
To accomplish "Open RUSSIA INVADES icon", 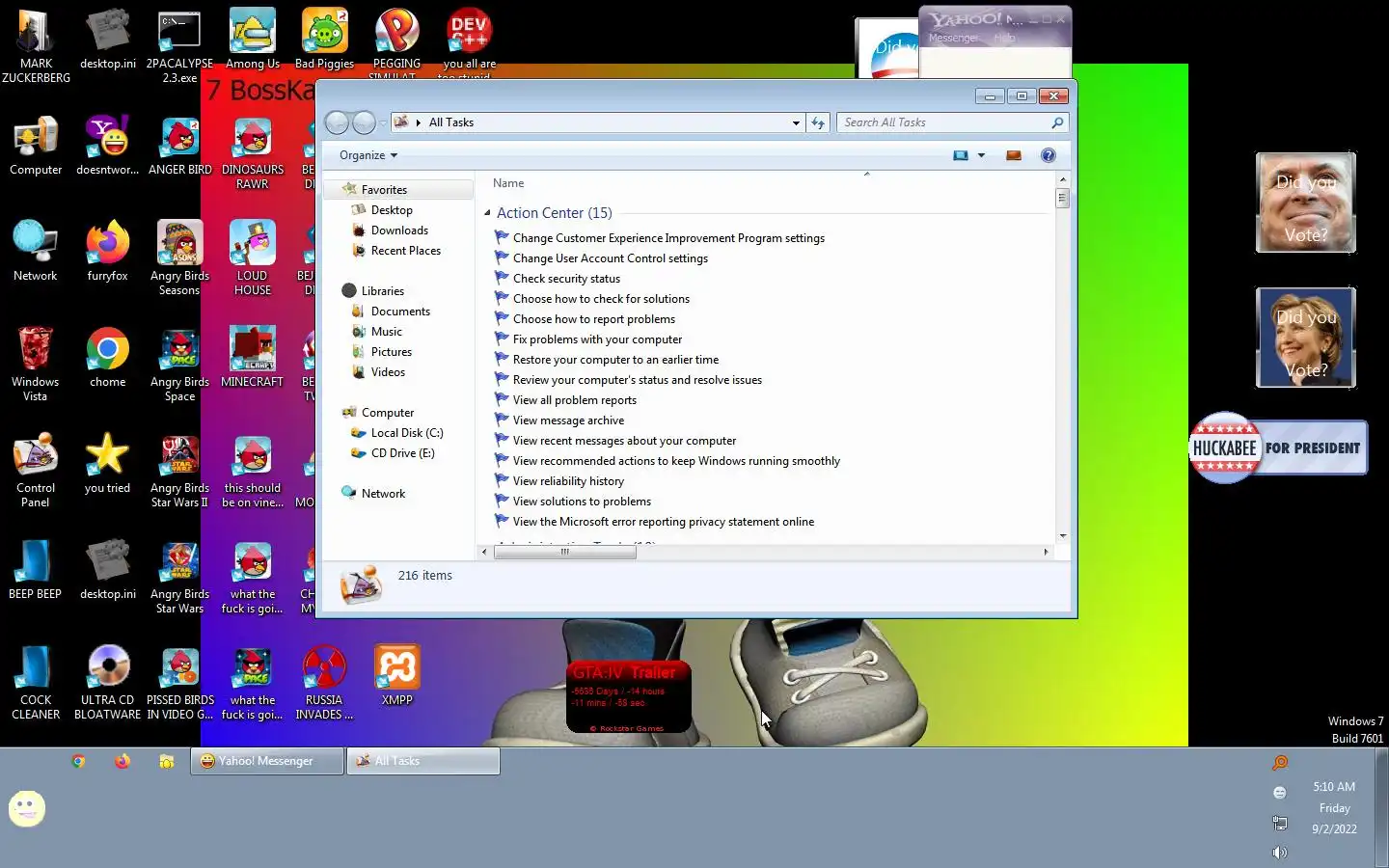I will (324, 683).
